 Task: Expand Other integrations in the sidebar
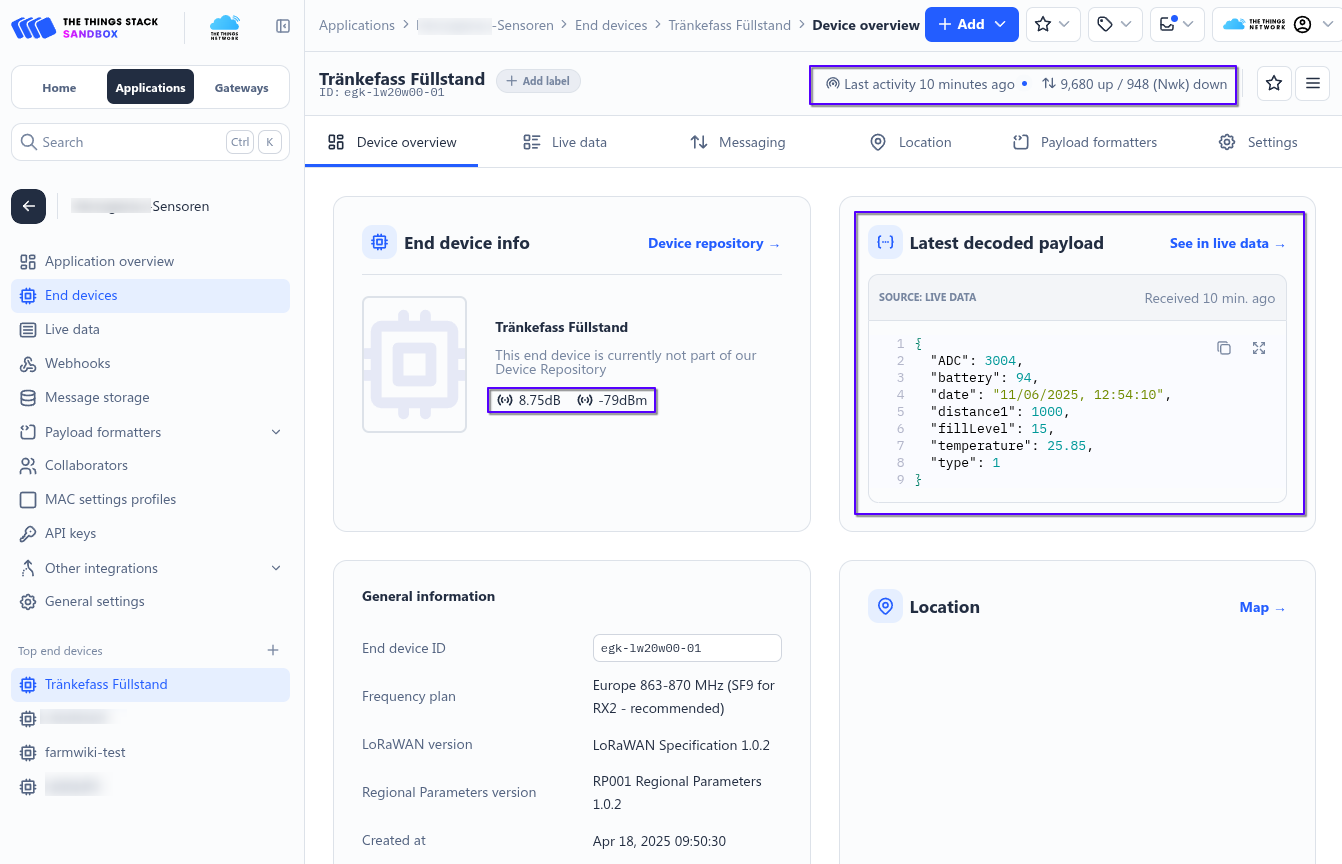276,568
